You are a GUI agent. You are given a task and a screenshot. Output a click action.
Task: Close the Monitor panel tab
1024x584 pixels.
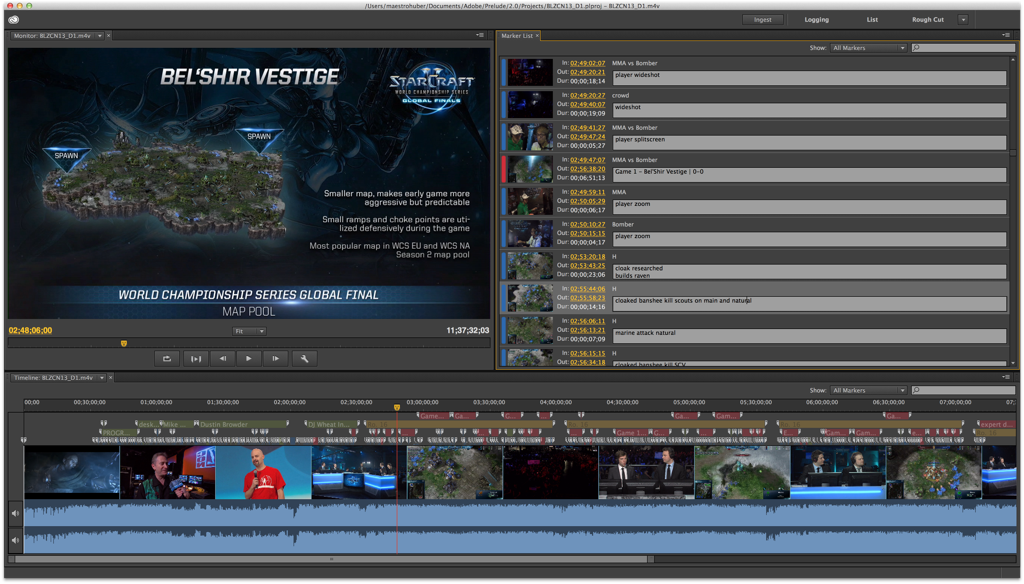108,36
